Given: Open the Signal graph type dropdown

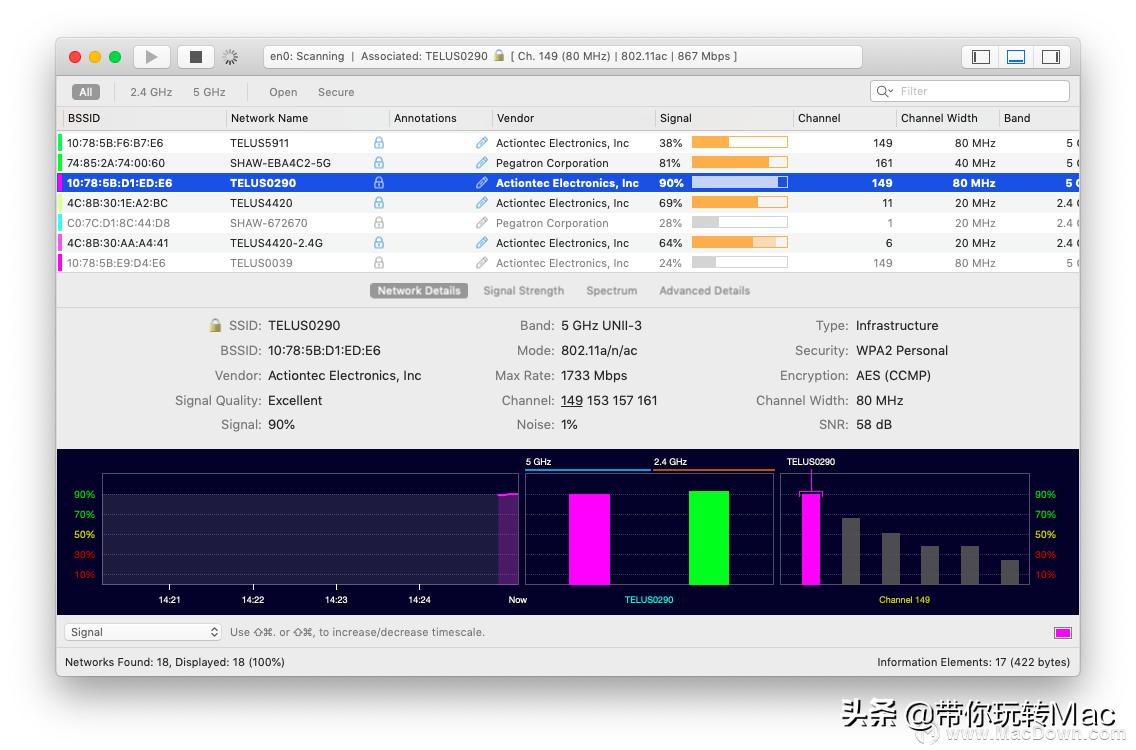Looking at the screenshot, I should pos(143,632).
